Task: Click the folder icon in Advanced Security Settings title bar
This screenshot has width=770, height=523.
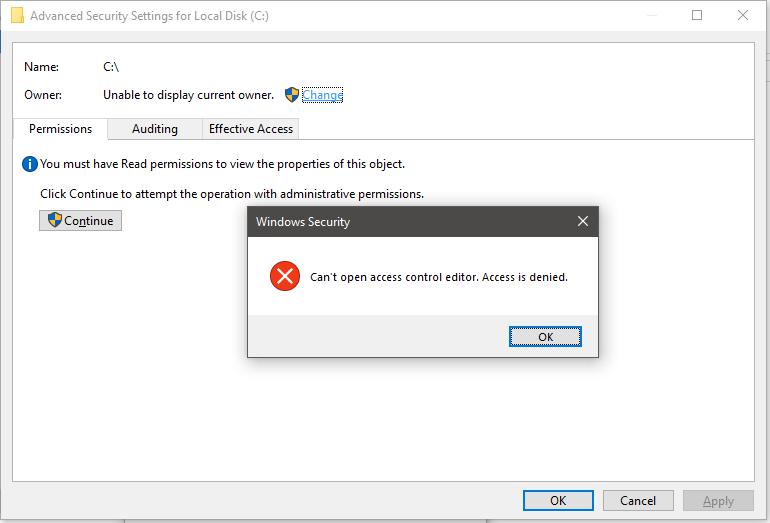Action: point(17,15)
